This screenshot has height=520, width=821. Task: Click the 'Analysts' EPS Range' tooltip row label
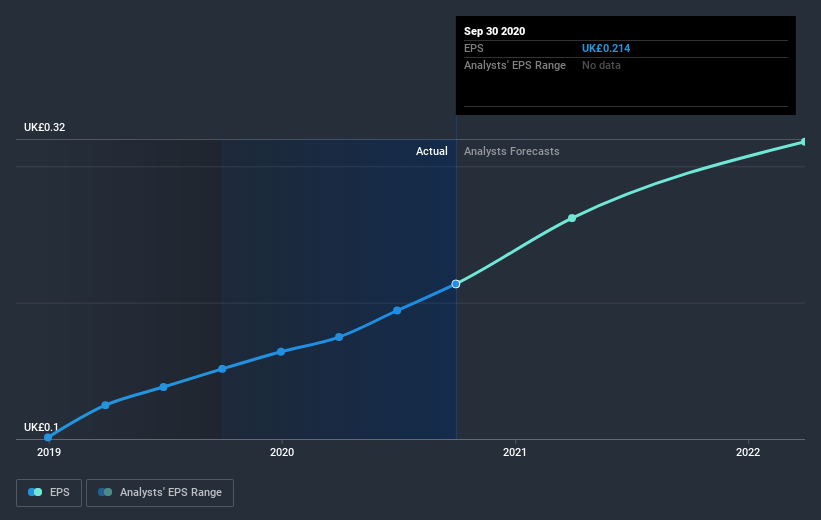(x=515, y=65)
